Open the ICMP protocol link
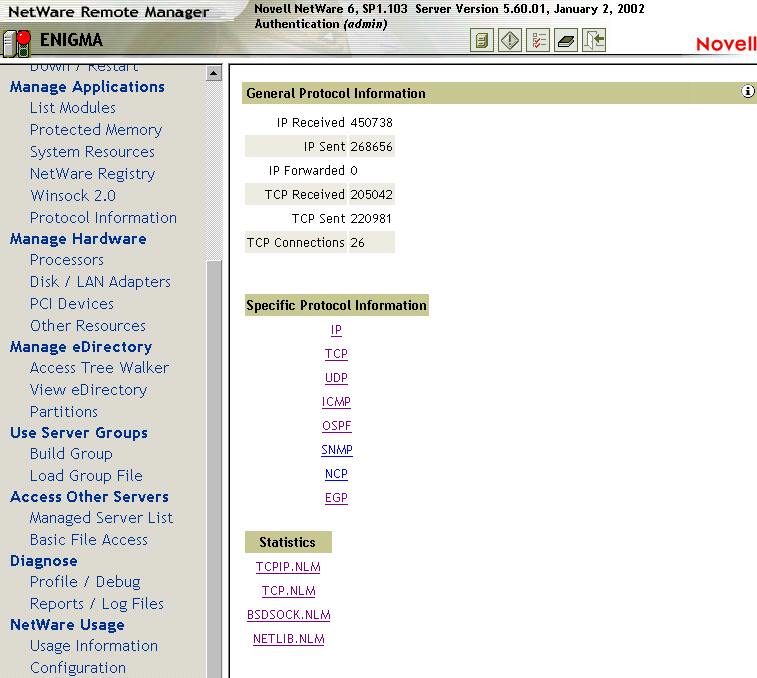757x678 pixels. [x=336, y=402]
